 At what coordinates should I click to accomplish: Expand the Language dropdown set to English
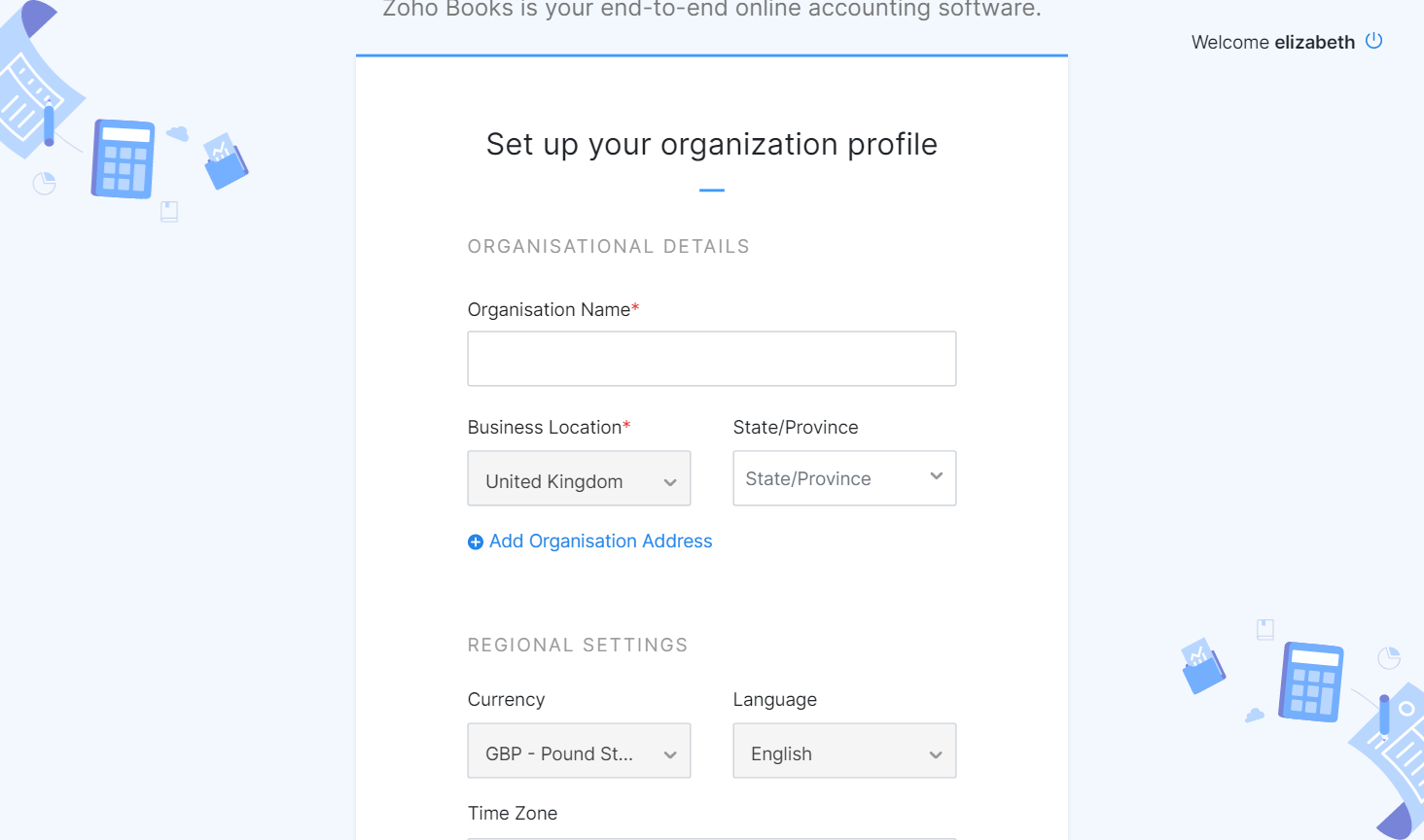click(844, 751)
